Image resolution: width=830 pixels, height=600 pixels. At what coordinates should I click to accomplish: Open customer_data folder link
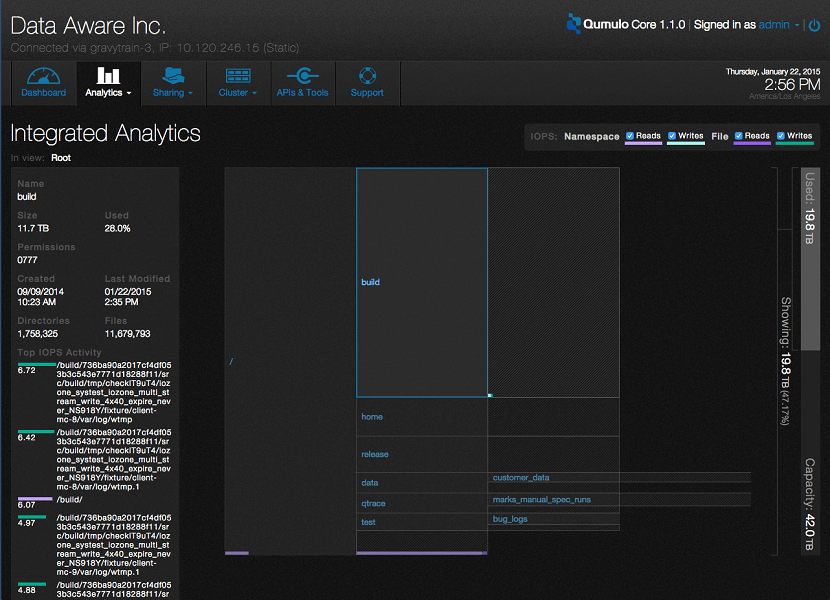(x=521, y=478)
